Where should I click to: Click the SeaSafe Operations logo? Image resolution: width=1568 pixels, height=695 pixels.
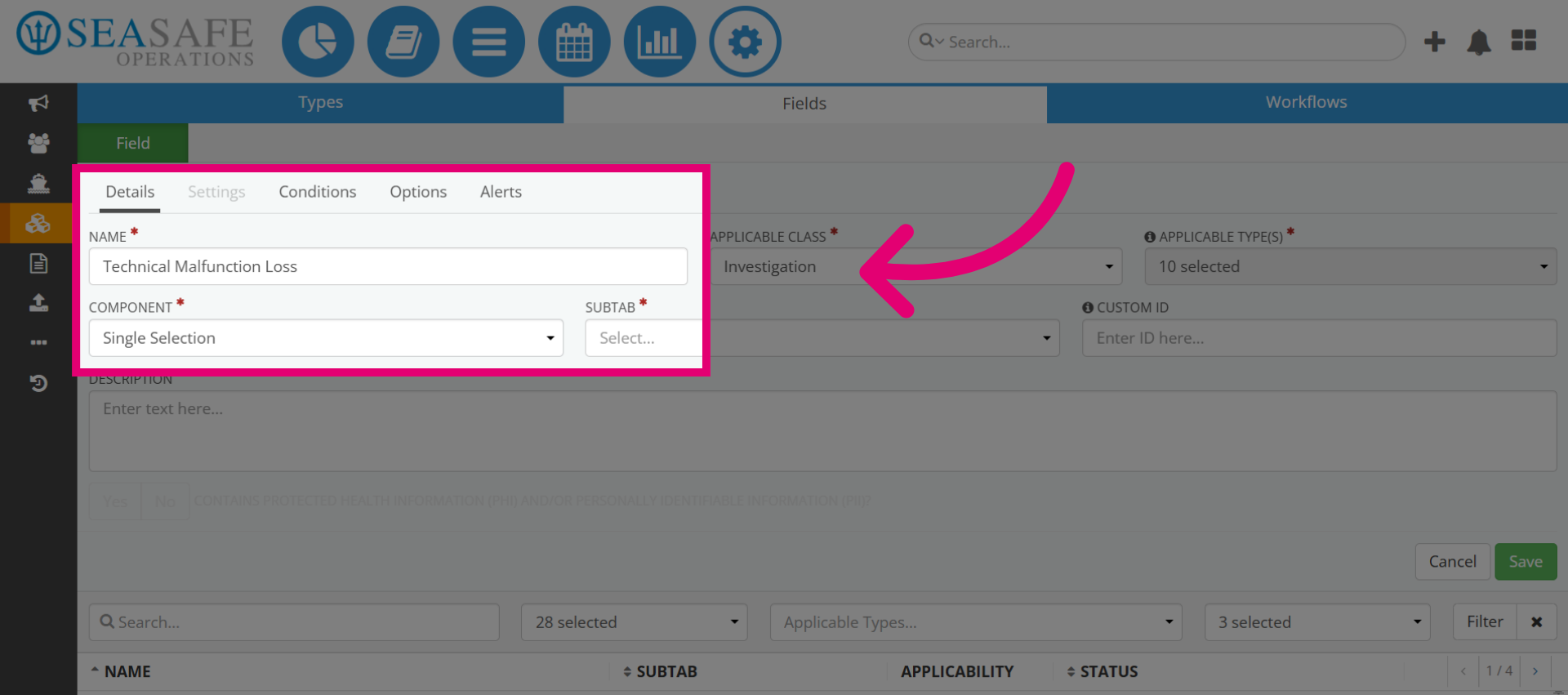[136, 39]
